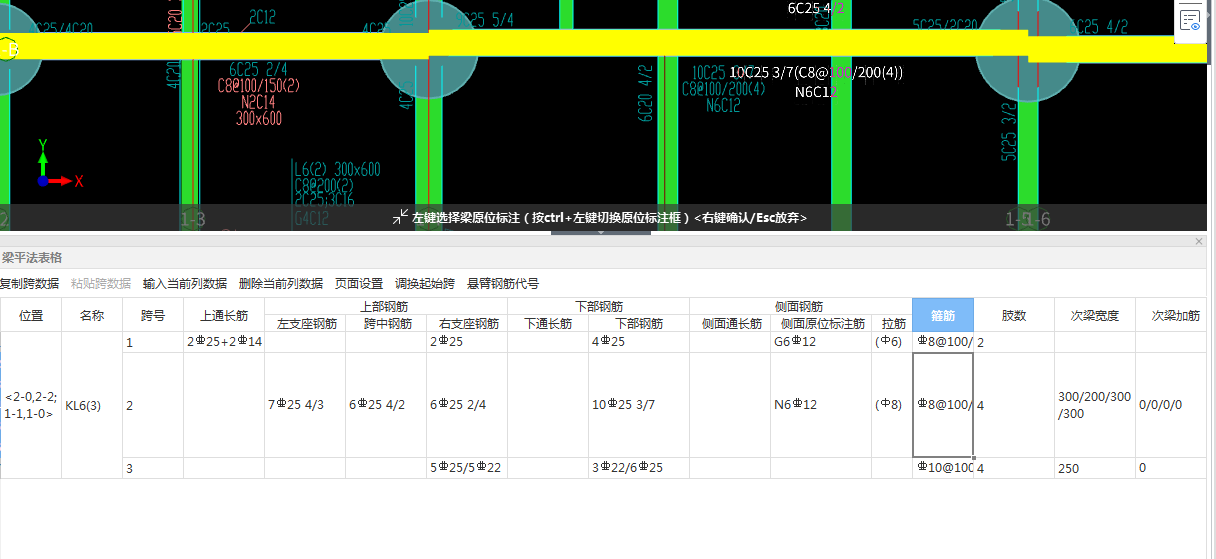The height and width of the screenshot is (559, 1216).
Task: Click the white 10C25 3/7(C8@100/200(4)) annotation
Action: click(x=817, y=72)
